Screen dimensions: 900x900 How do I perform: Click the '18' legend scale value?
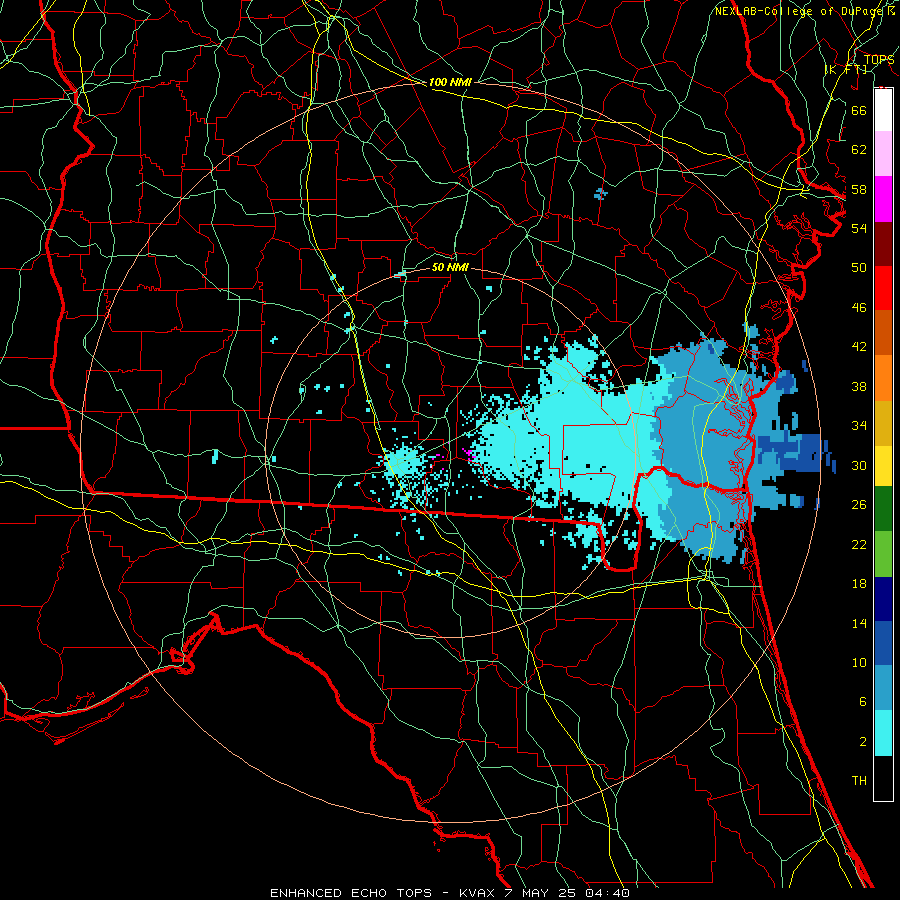(x=859, y=584)
